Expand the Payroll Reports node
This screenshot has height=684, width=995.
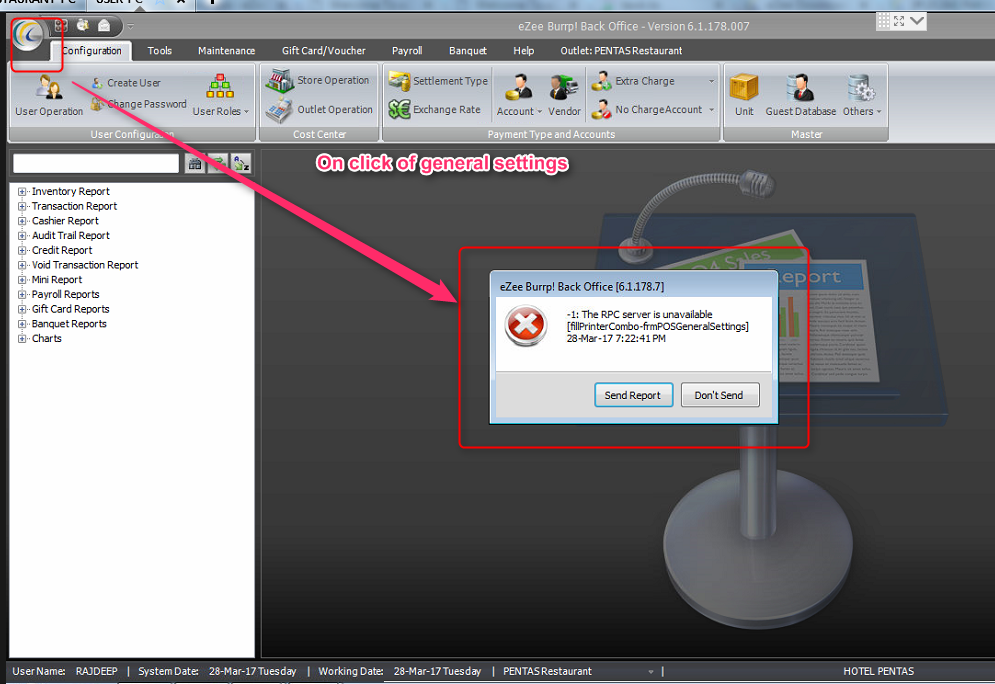click(22, 294)
